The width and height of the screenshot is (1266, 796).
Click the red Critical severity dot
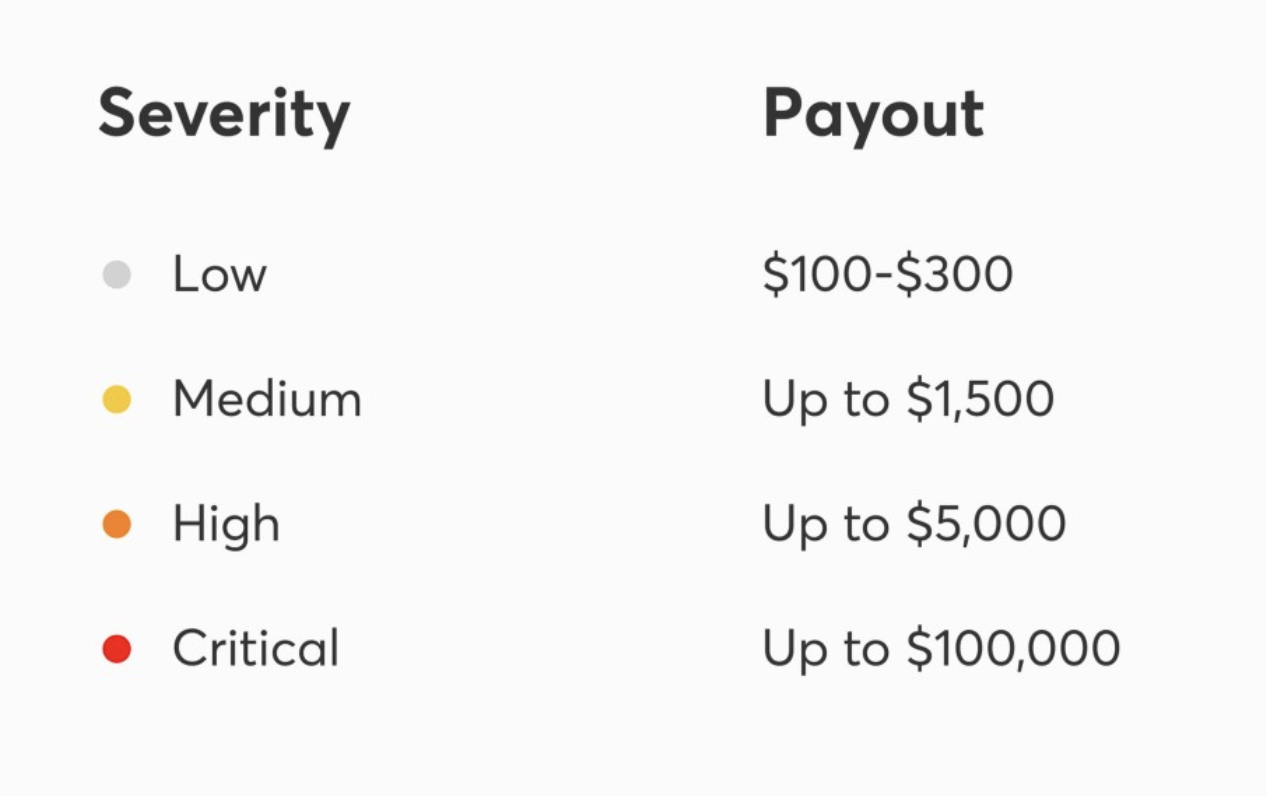click(117, 649)
